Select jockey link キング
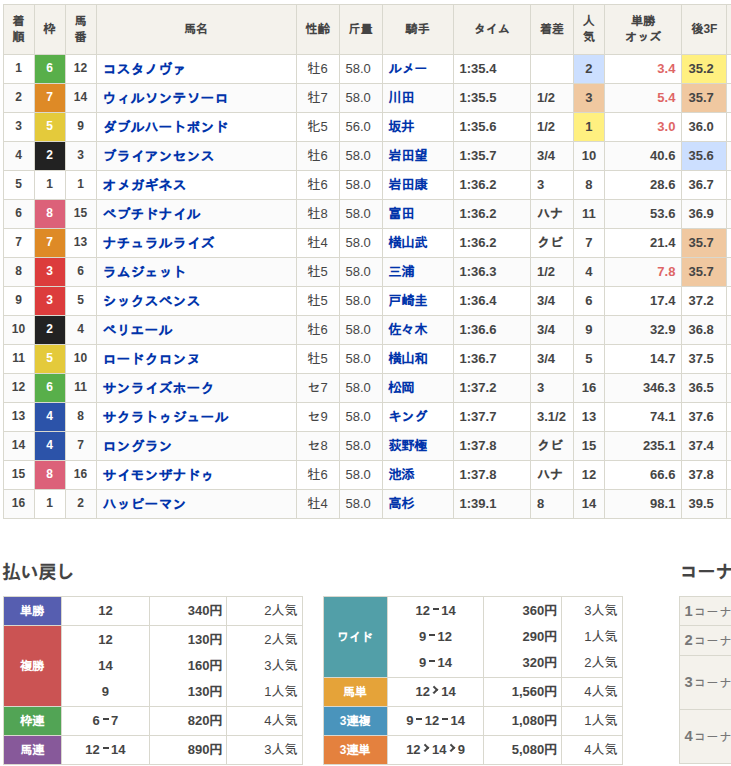 pyautogui.click(x=408, y=417)
